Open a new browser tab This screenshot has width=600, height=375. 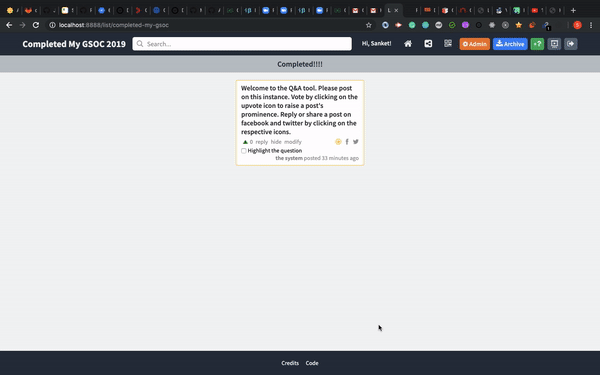coord(573,10)
